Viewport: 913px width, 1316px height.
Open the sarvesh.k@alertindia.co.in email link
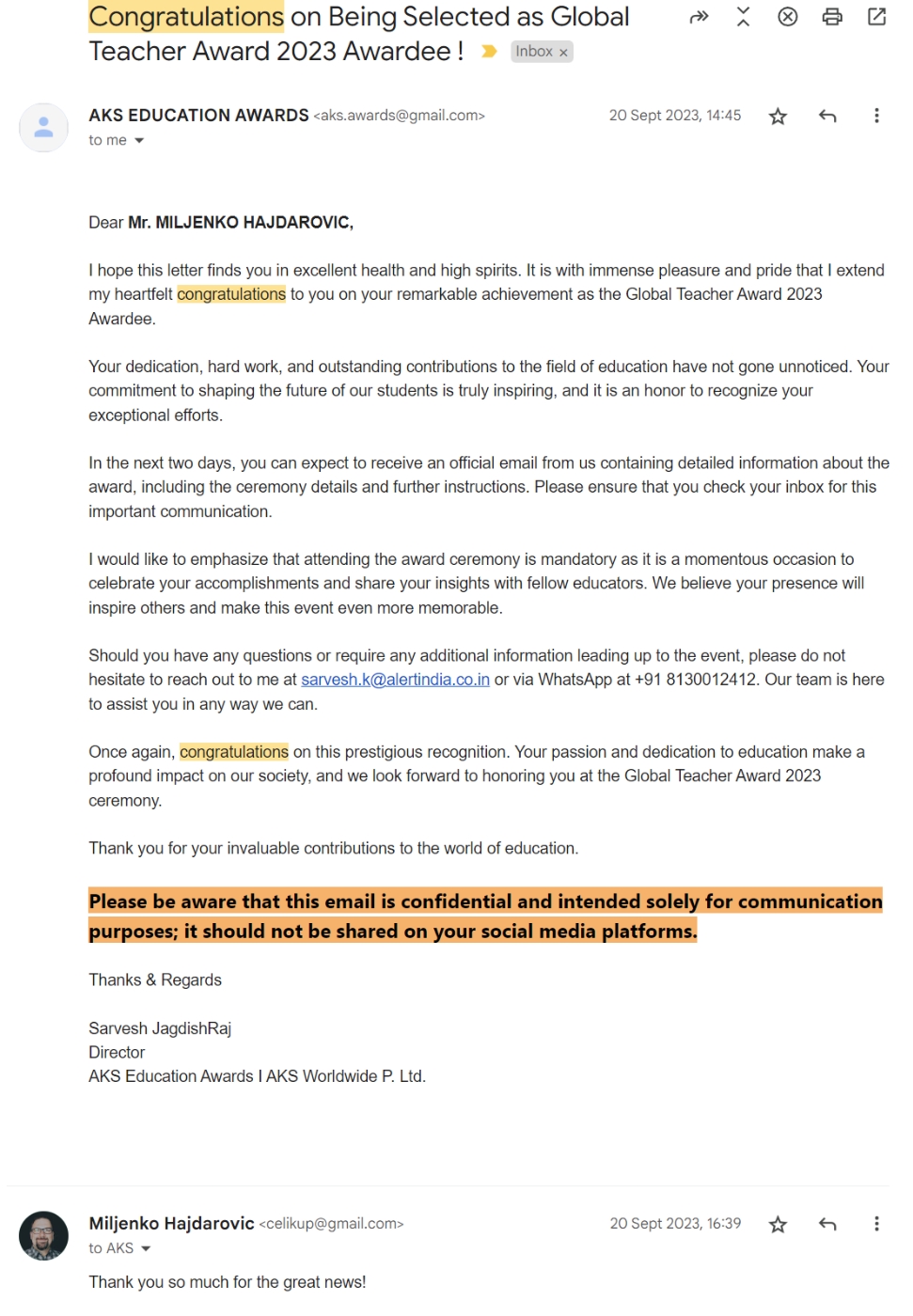(395, 680)
